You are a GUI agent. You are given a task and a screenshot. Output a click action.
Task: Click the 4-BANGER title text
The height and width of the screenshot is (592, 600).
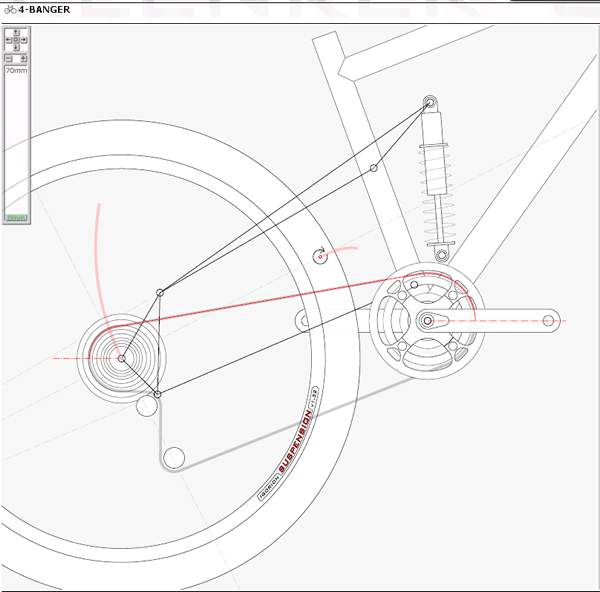(44, 10)
